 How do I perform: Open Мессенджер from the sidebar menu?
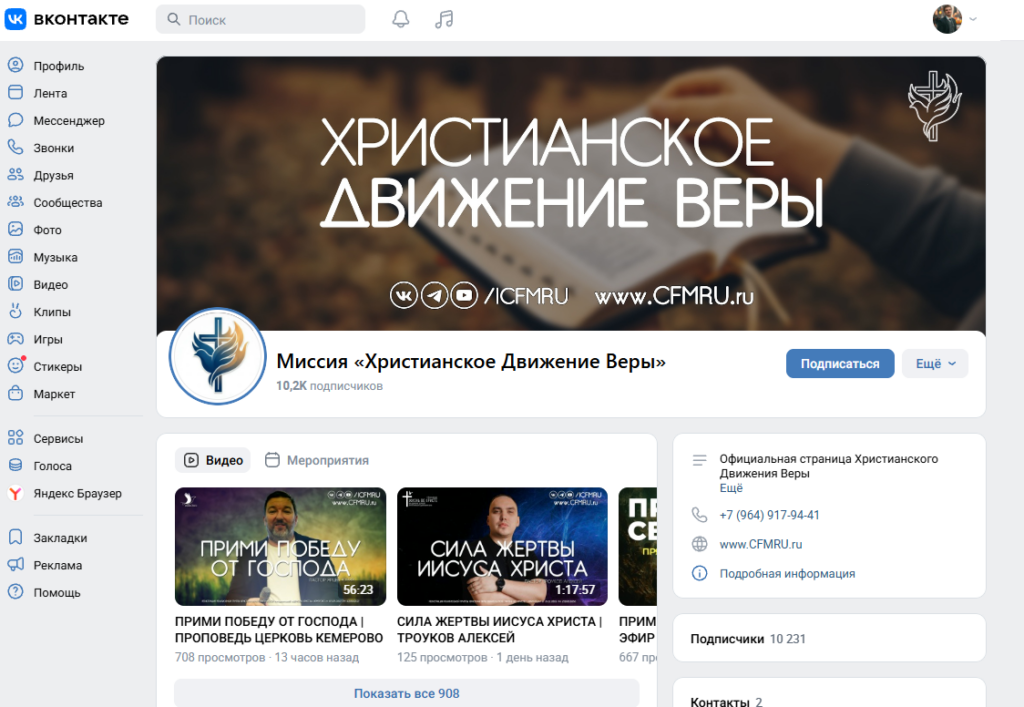[69, 121]
